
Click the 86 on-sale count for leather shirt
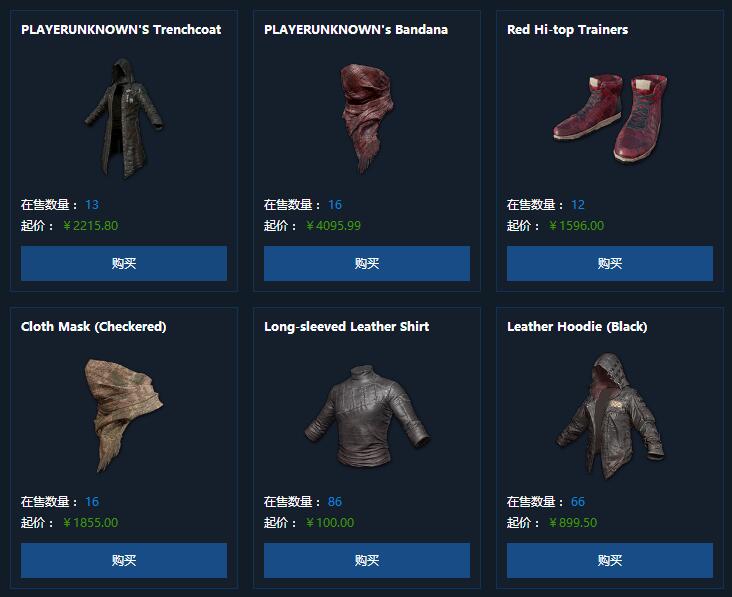(x=335, y=502)
